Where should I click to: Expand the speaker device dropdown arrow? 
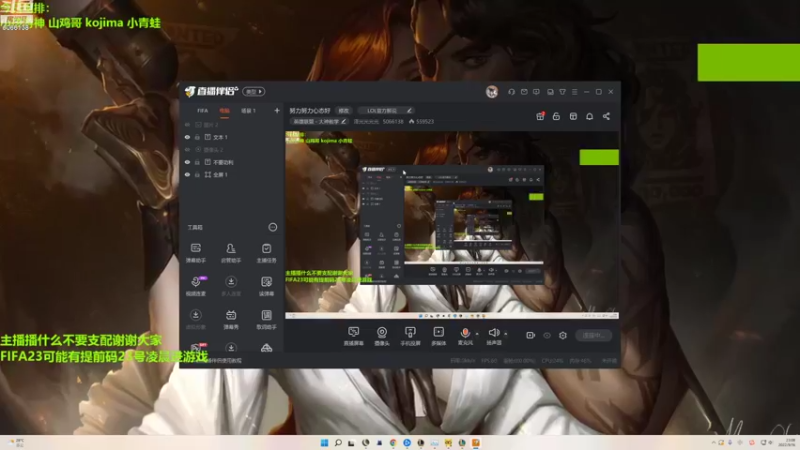506,334
